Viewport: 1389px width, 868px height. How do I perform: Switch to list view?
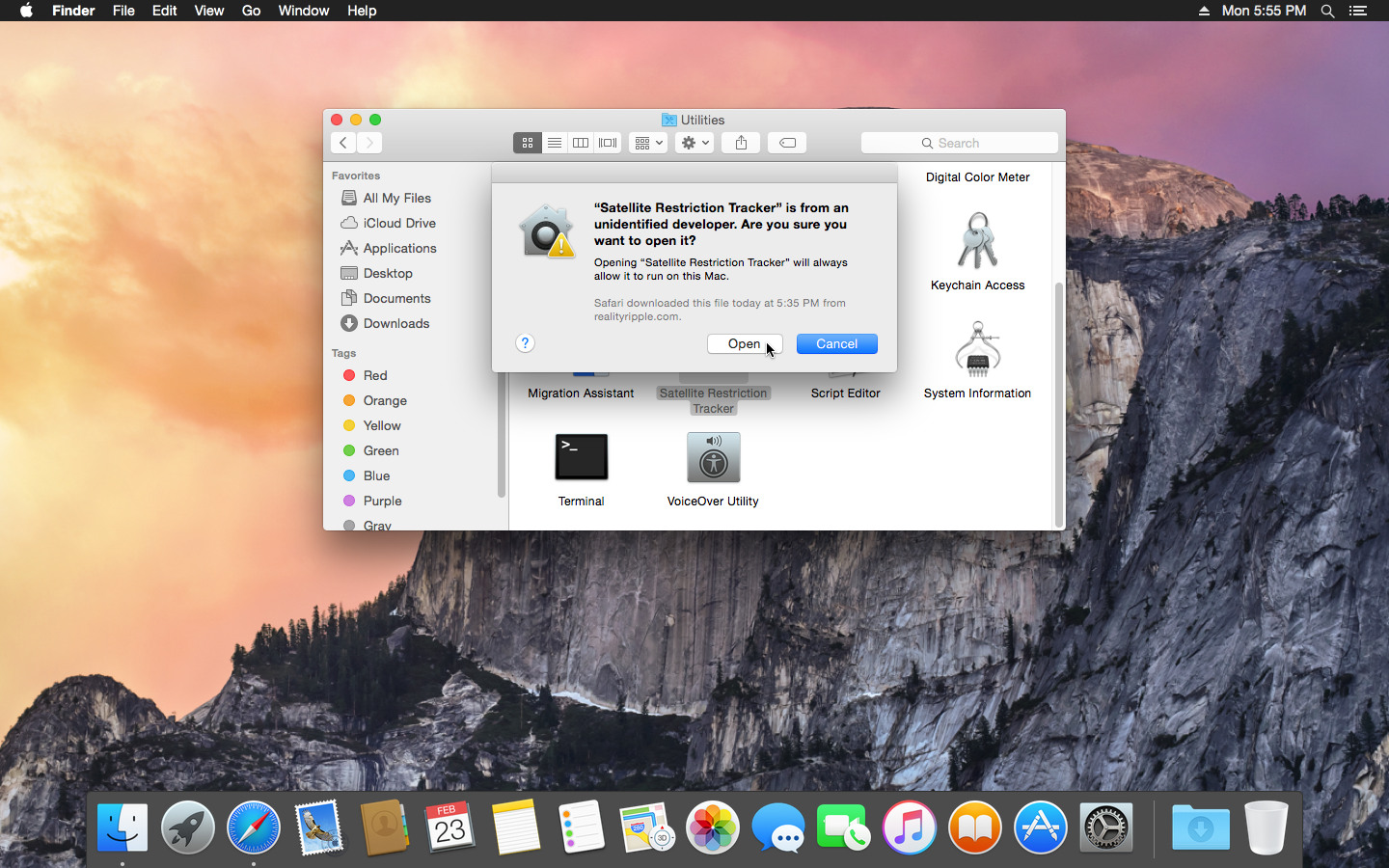click(555, 142)
